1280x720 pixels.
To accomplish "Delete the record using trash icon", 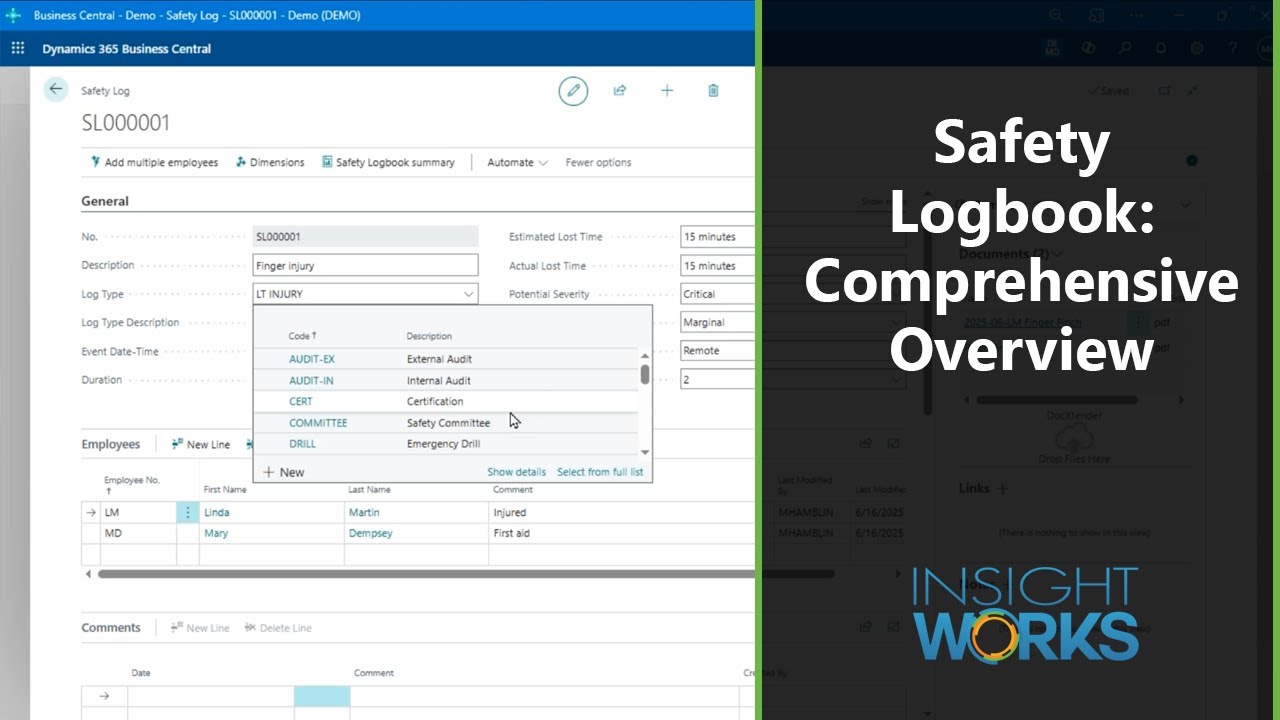I will point(713,90).
